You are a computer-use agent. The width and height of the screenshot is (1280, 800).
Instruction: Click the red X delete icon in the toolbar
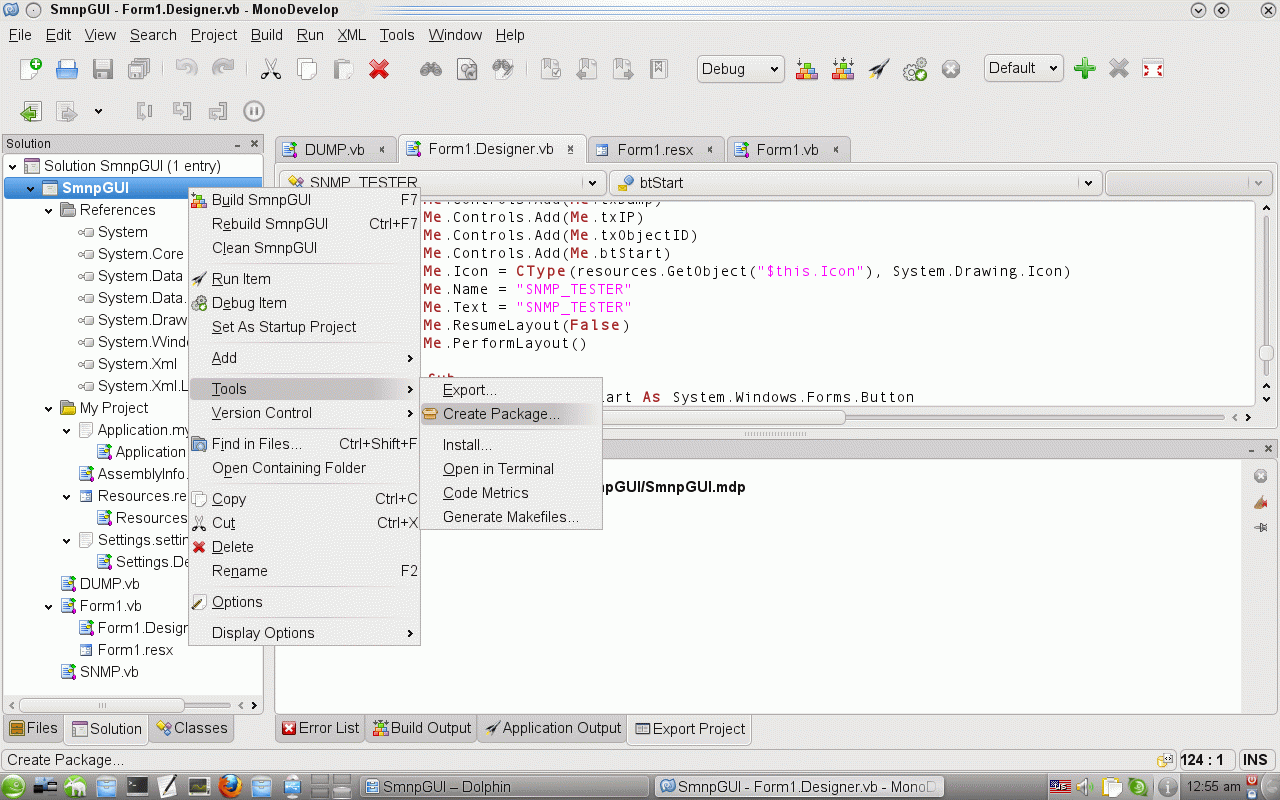click(379, 69)
